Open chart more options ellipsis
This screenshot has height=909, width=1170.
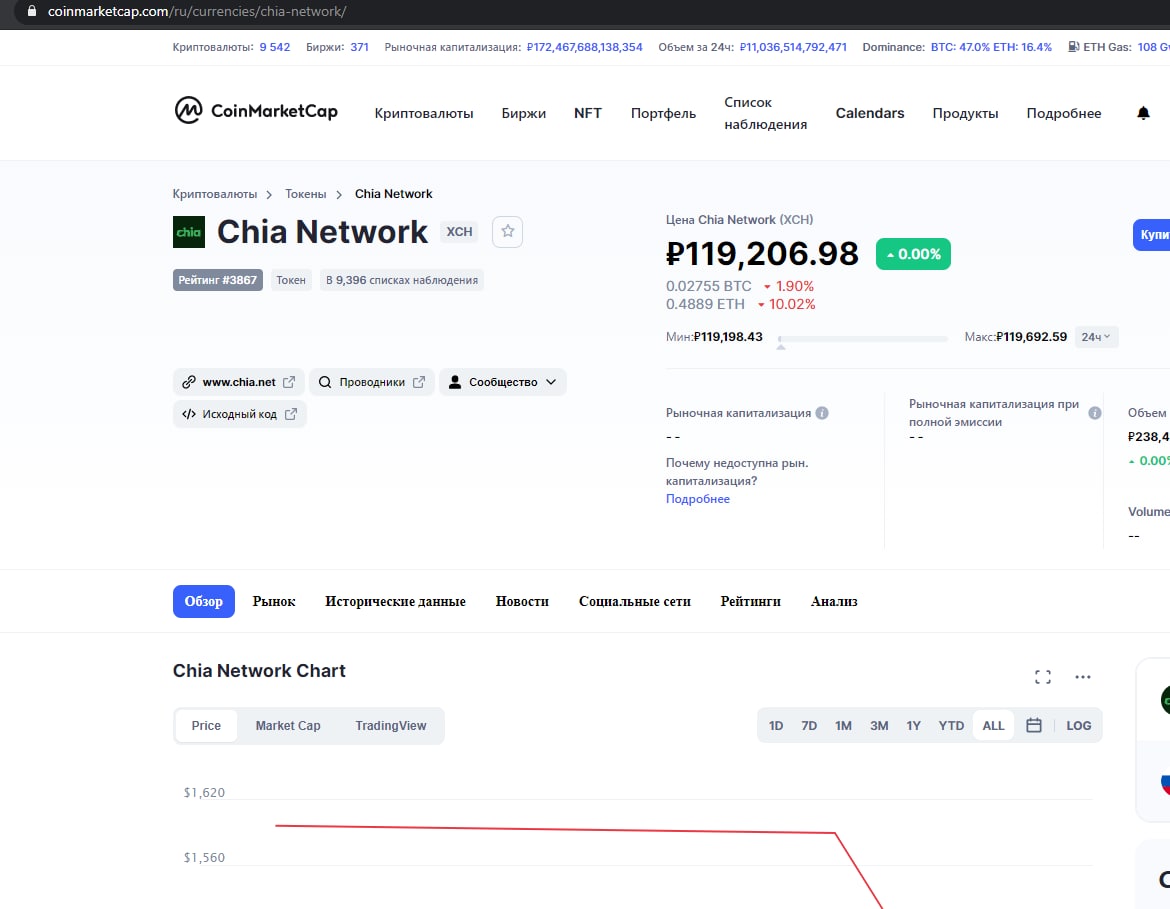1083,677
